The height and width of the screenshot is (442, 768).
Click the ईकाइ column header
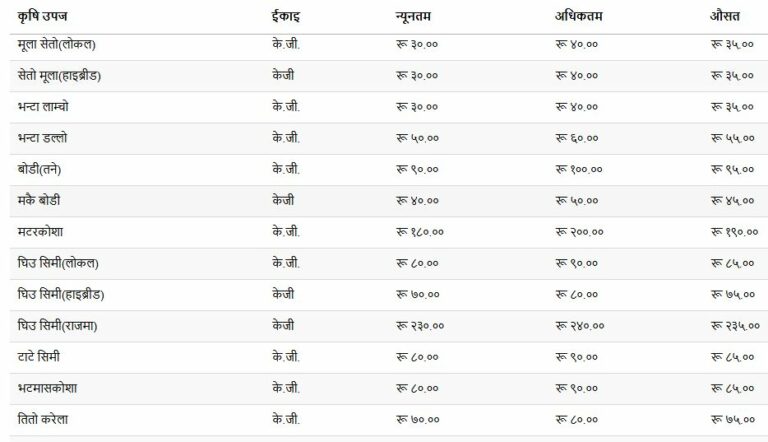286,17
